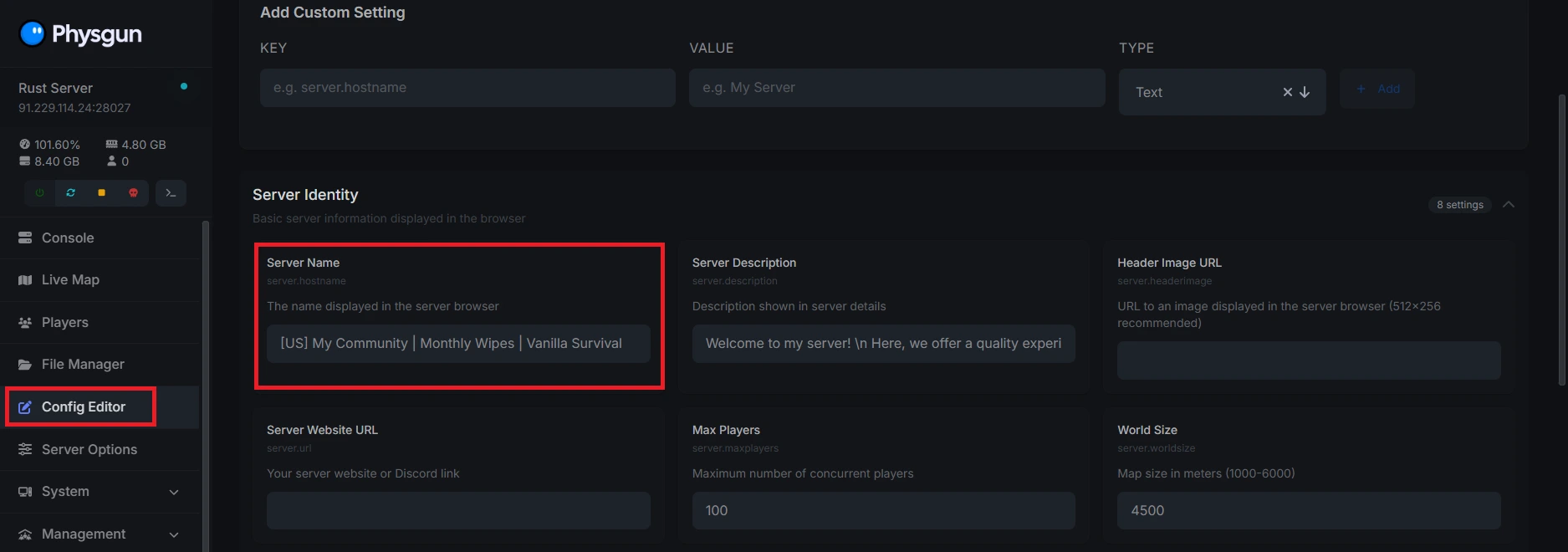Click the custom setting Key input box
Screen dimensions: 1568x552
point(467,88)
